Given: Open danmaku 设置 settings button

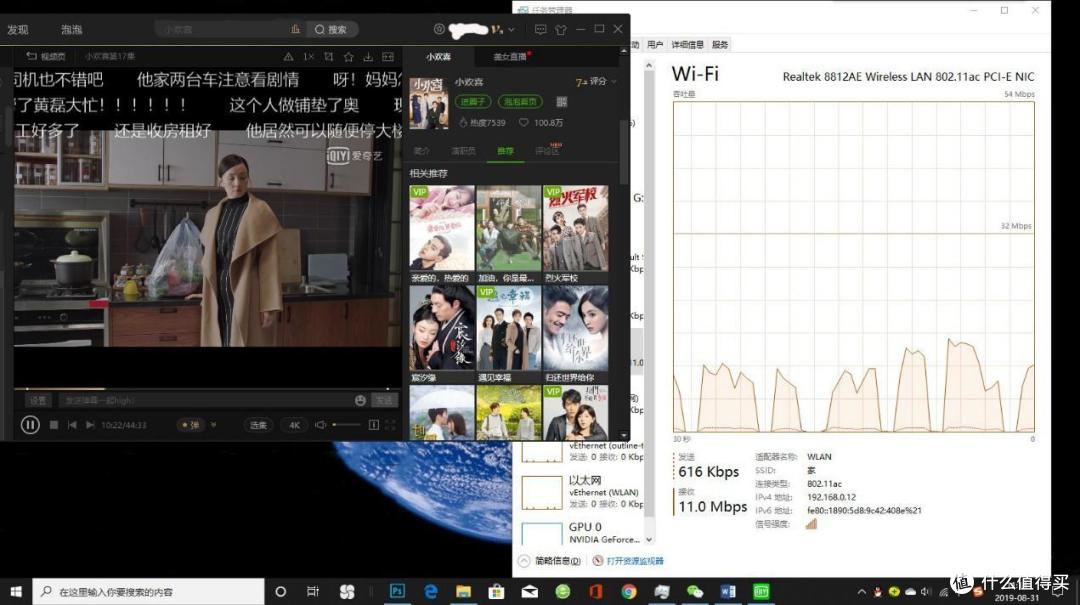Looking at the screenshot, I should tap(38, 400).
